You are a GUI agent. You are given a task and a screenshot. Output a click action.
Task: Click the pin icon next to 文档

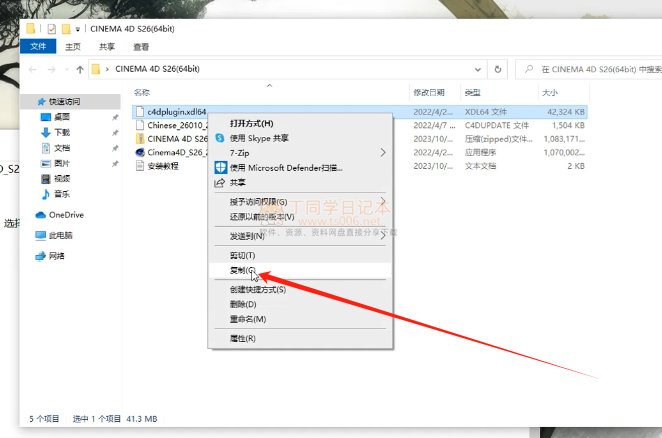click(115, 148)
